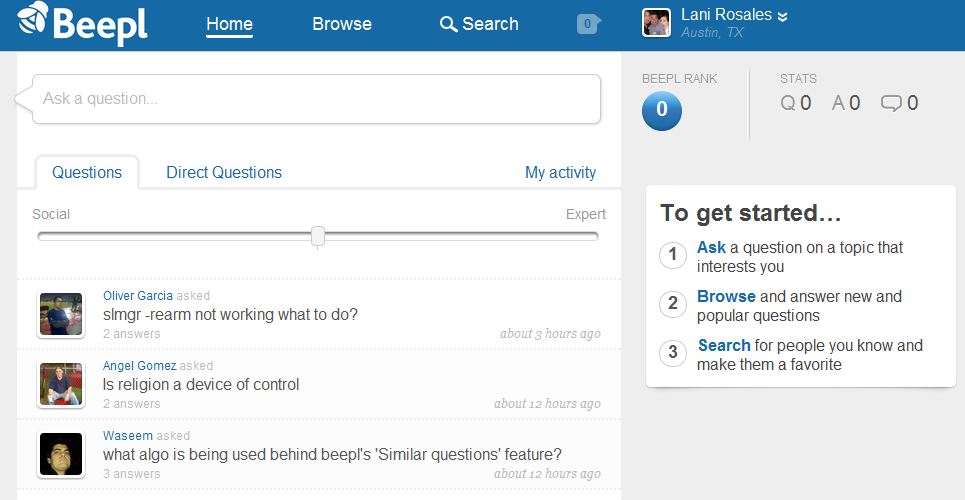Go to the Home menu item
The image size is (965, 500).
pos(229,24)
